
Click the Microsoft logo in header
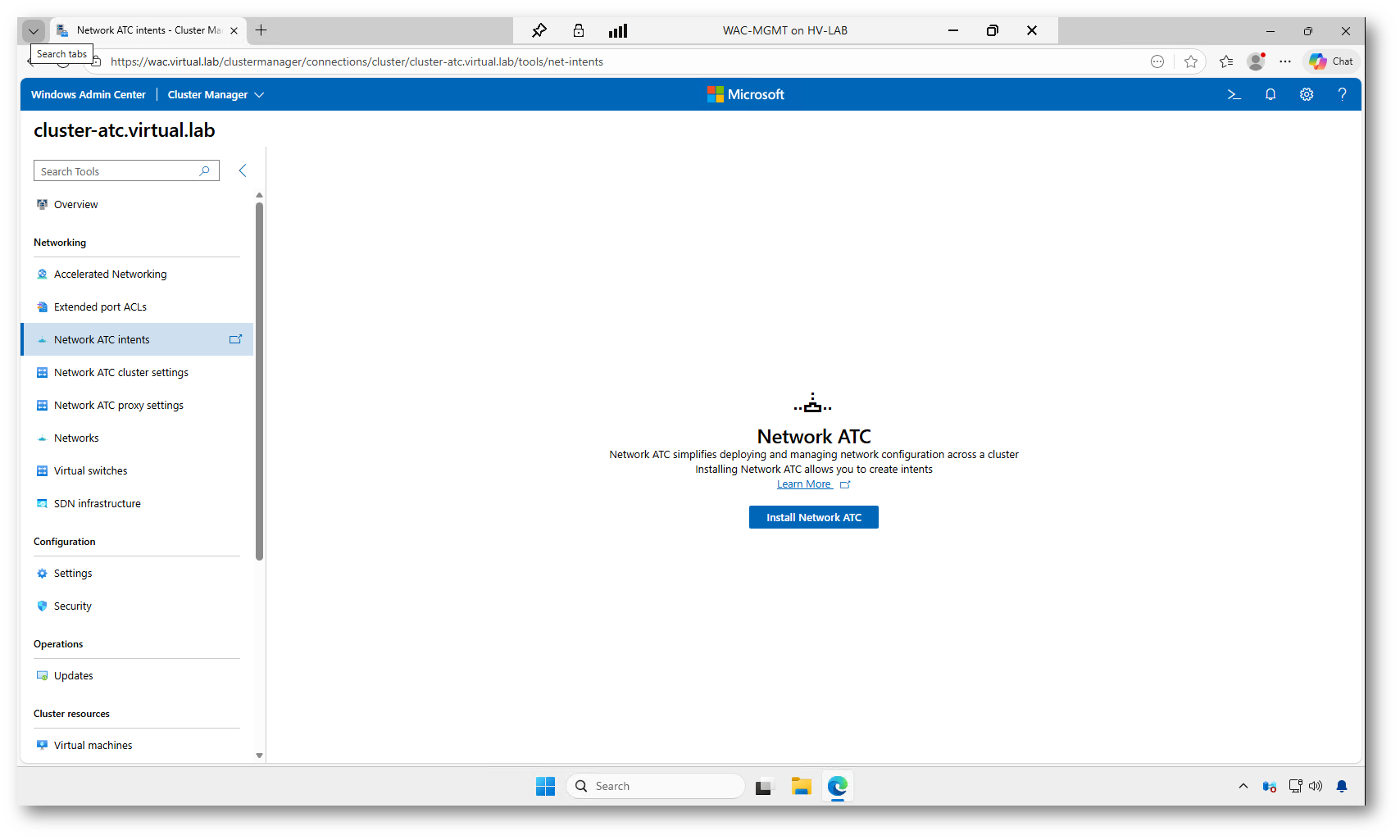[x=746, y=94]
